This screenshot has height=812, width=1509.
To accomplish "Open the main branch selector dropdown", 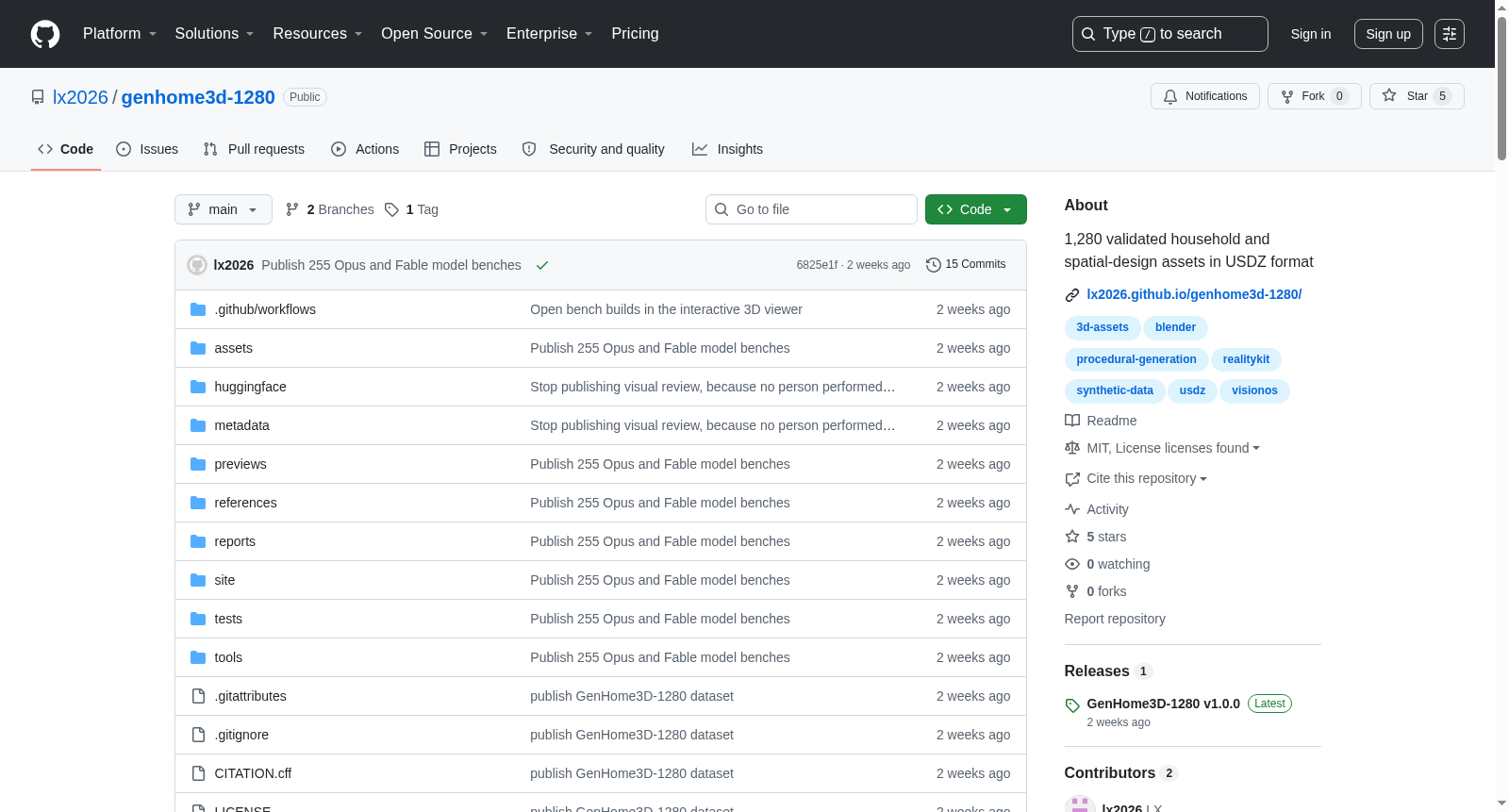I will click(224, 209).
